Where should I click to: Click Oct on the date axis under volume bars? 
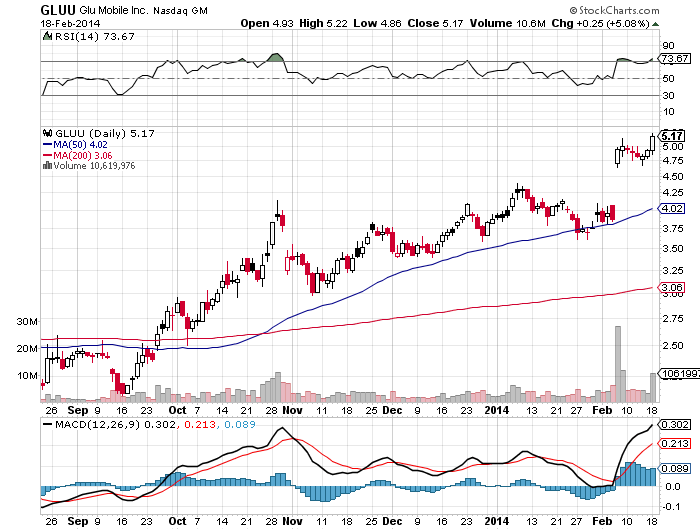(x=177, y=410)
